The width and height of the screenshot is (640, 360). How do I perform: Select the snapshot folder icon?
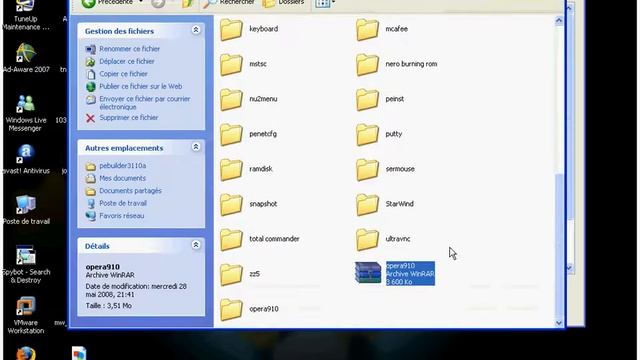pyautogui.click(x=231, y=204)
